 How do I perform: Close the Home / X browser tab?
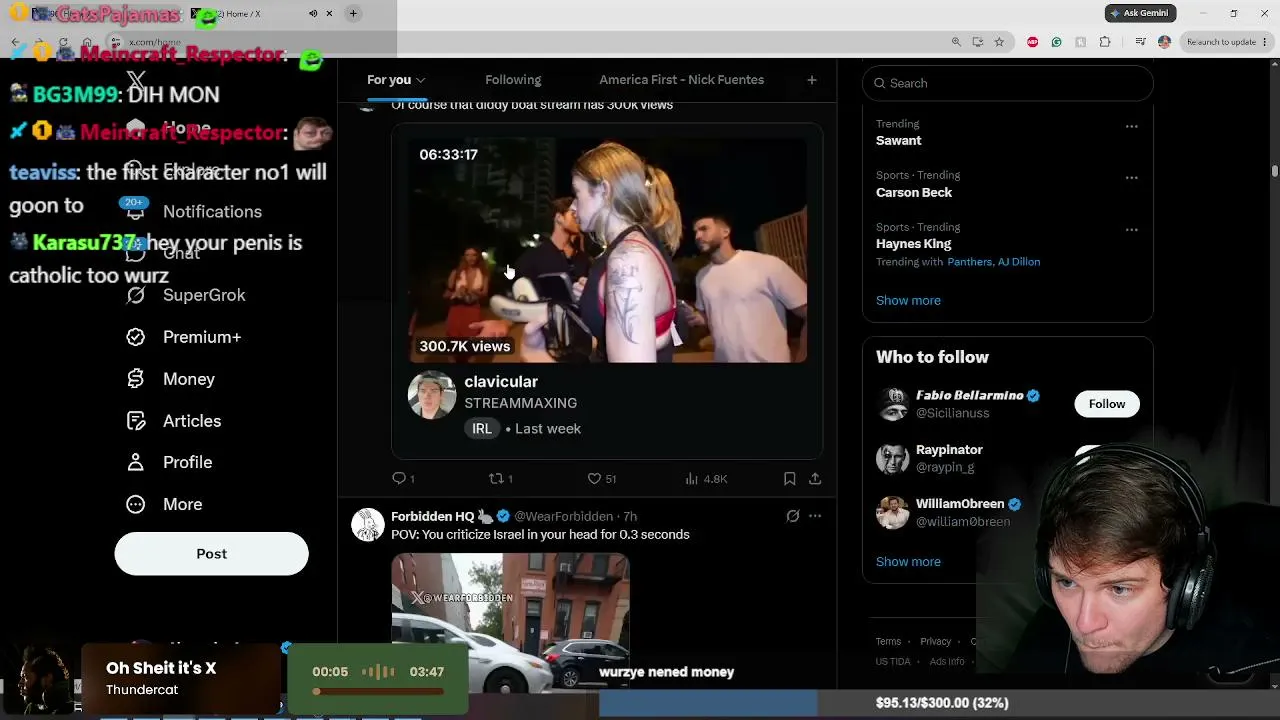(329, 14)
